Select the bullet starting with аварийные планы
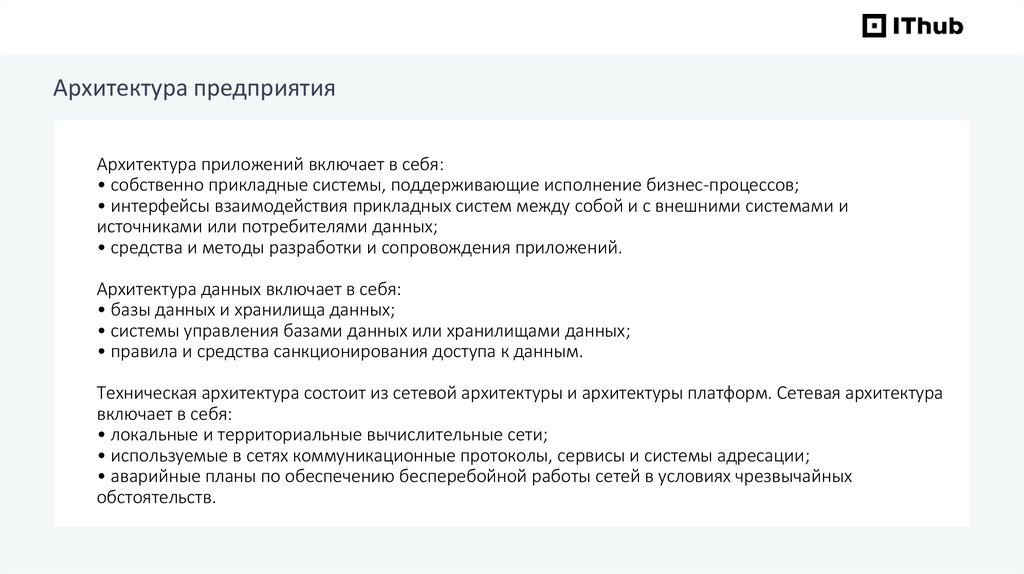 (x=474, y=476)
